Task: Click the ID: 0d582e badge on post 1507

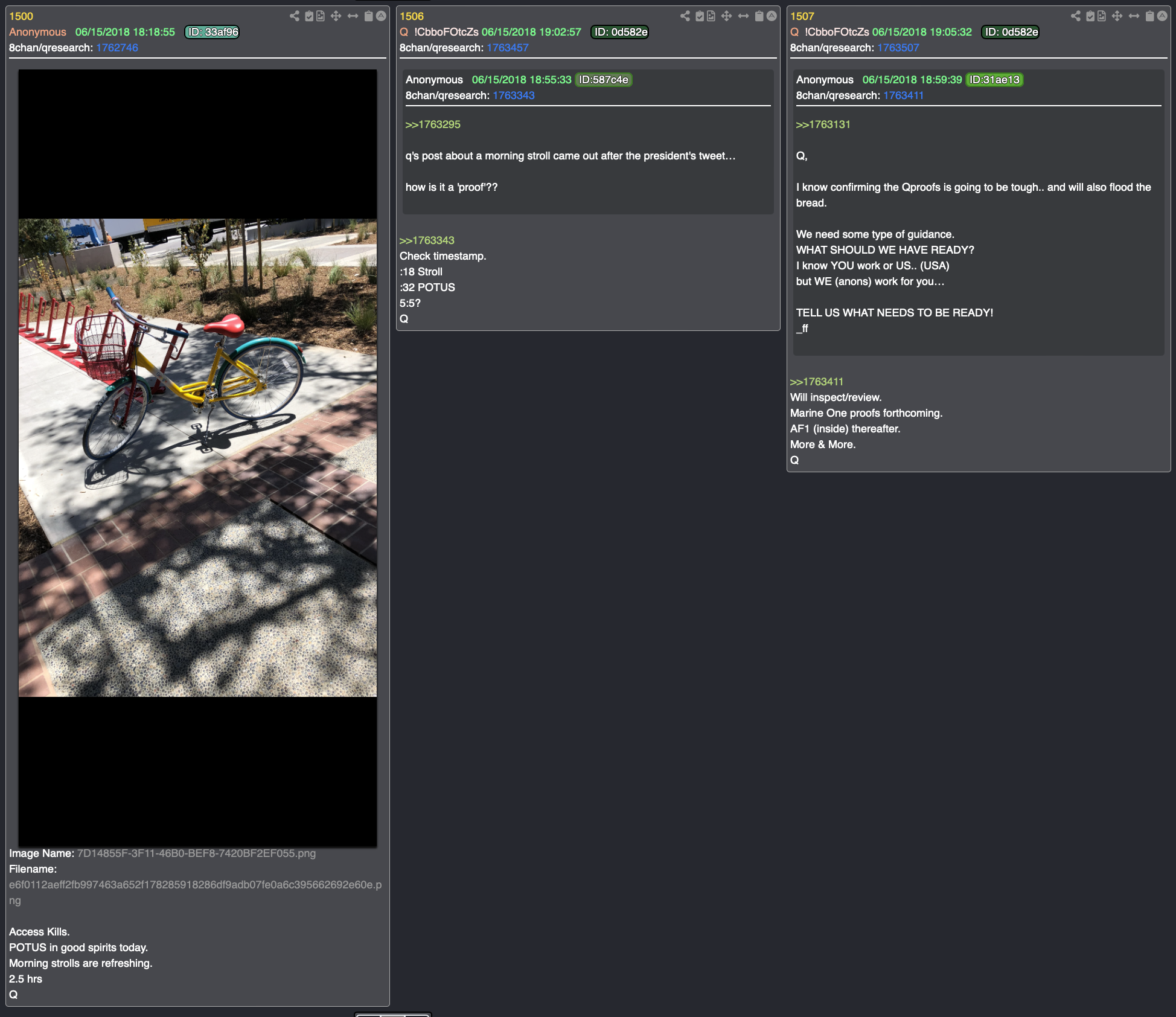Action: coord(1010,32)
